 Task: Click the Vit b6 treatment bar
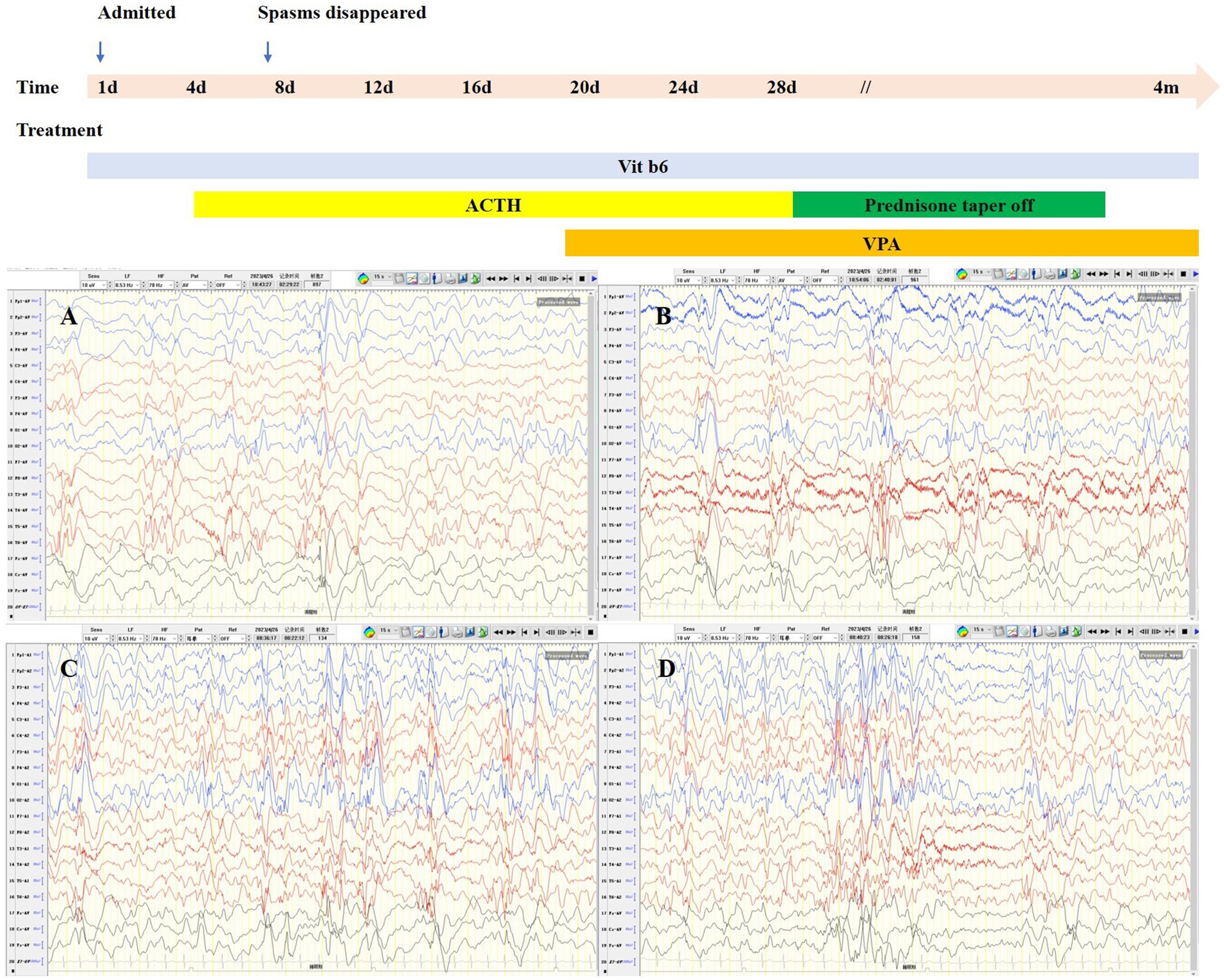click(x=643, y=166)
